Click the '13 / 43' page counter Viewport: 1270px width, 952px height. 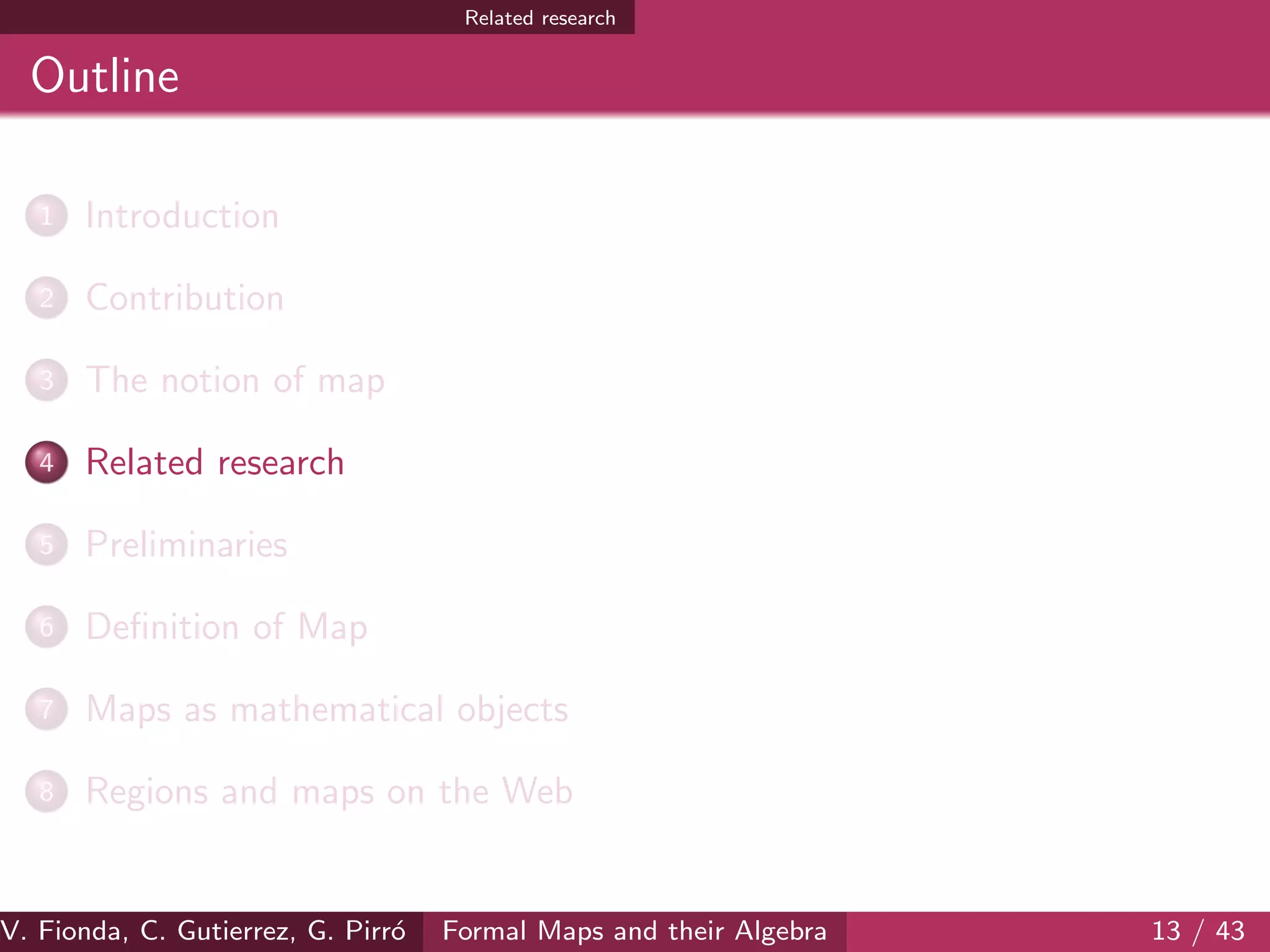coord(1198,932)
